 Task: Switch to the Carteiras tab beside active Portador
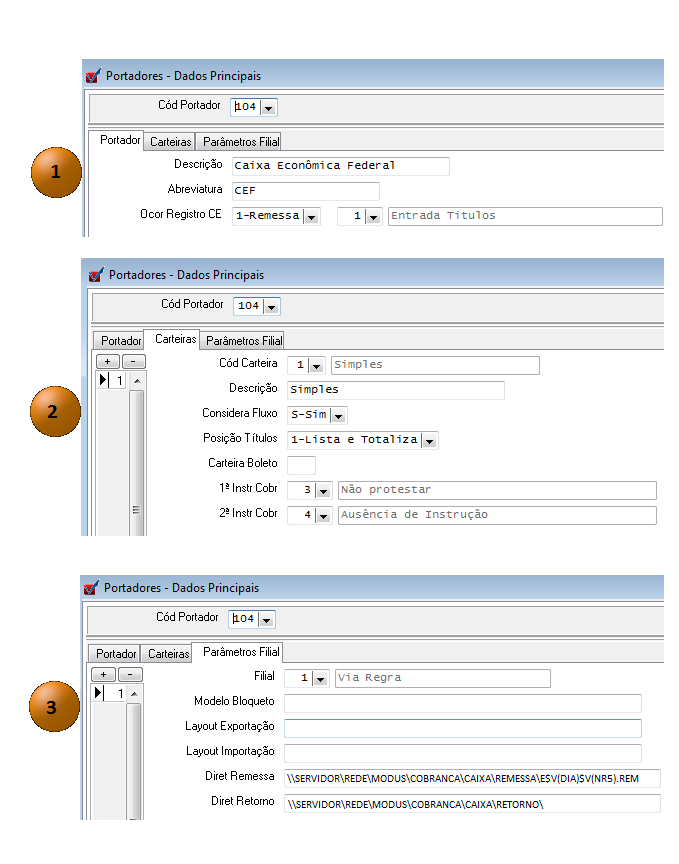170,142
